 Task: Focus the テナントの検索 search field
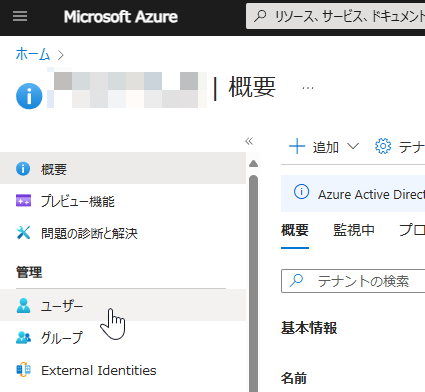(353, 281)
